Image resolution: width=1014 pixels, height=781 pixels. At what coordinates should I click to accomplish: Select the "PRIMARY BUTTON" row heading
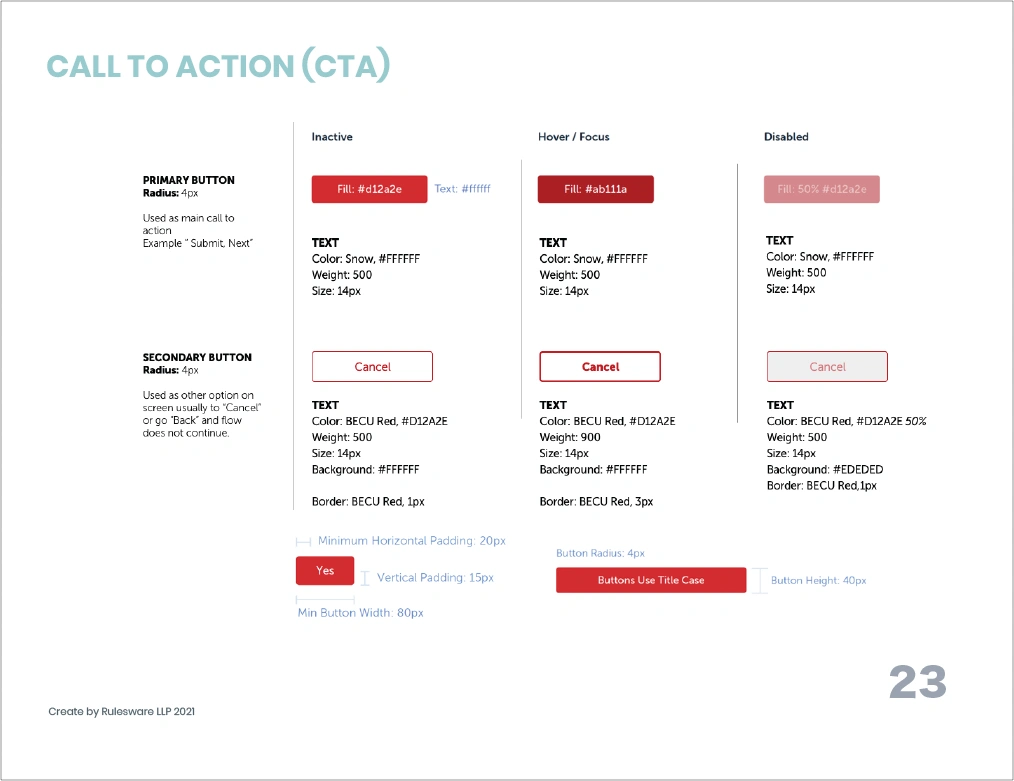[x=189, y=180]
